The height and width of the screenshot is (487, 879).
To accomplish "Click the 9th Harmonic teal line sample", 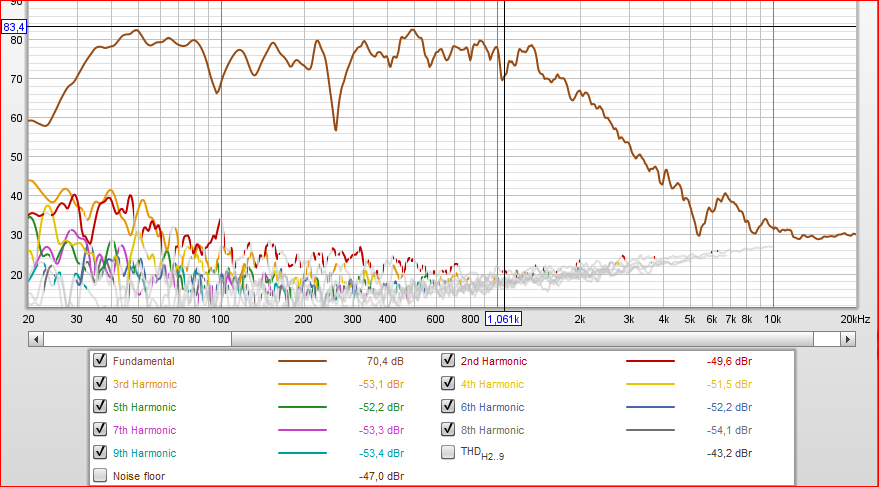I will pos(301,454).
